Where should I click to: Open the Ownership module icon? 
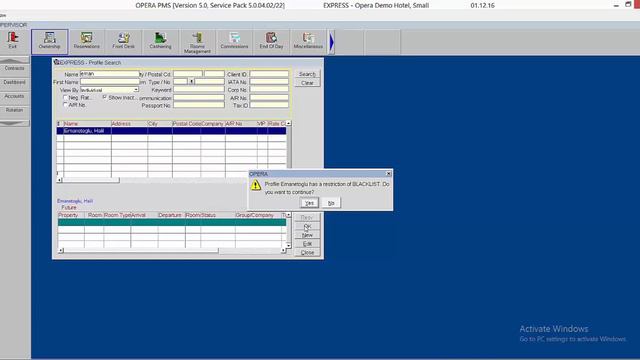pos(49,41)
